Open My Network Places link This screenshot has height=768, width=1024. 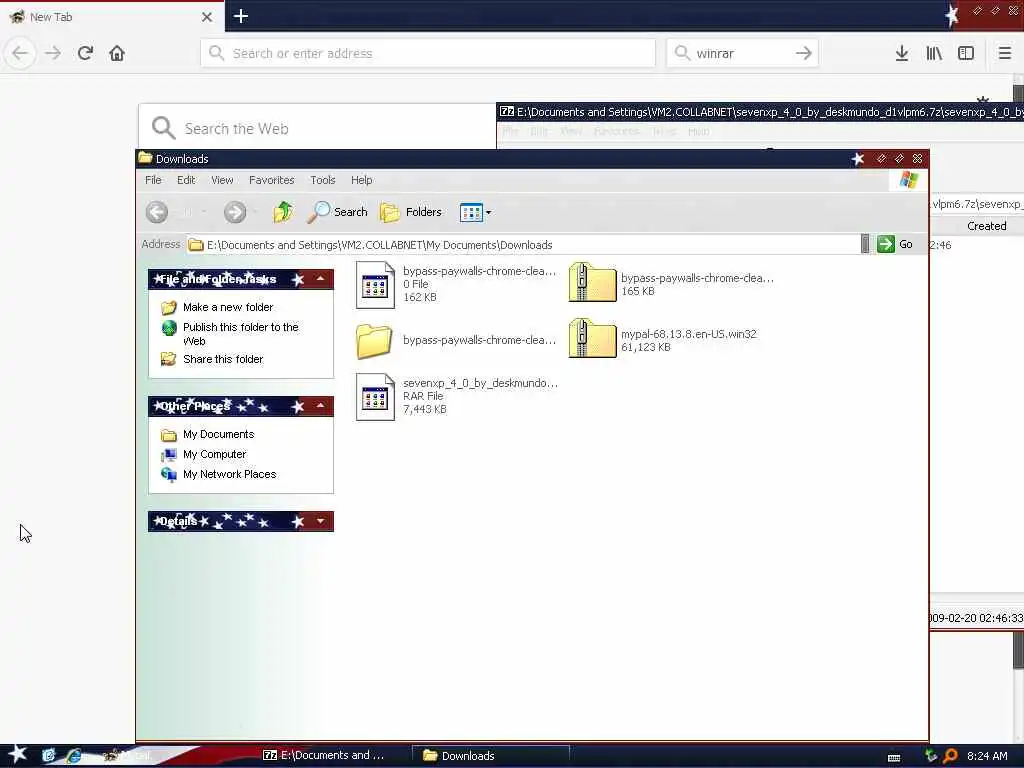click(229, 474)
